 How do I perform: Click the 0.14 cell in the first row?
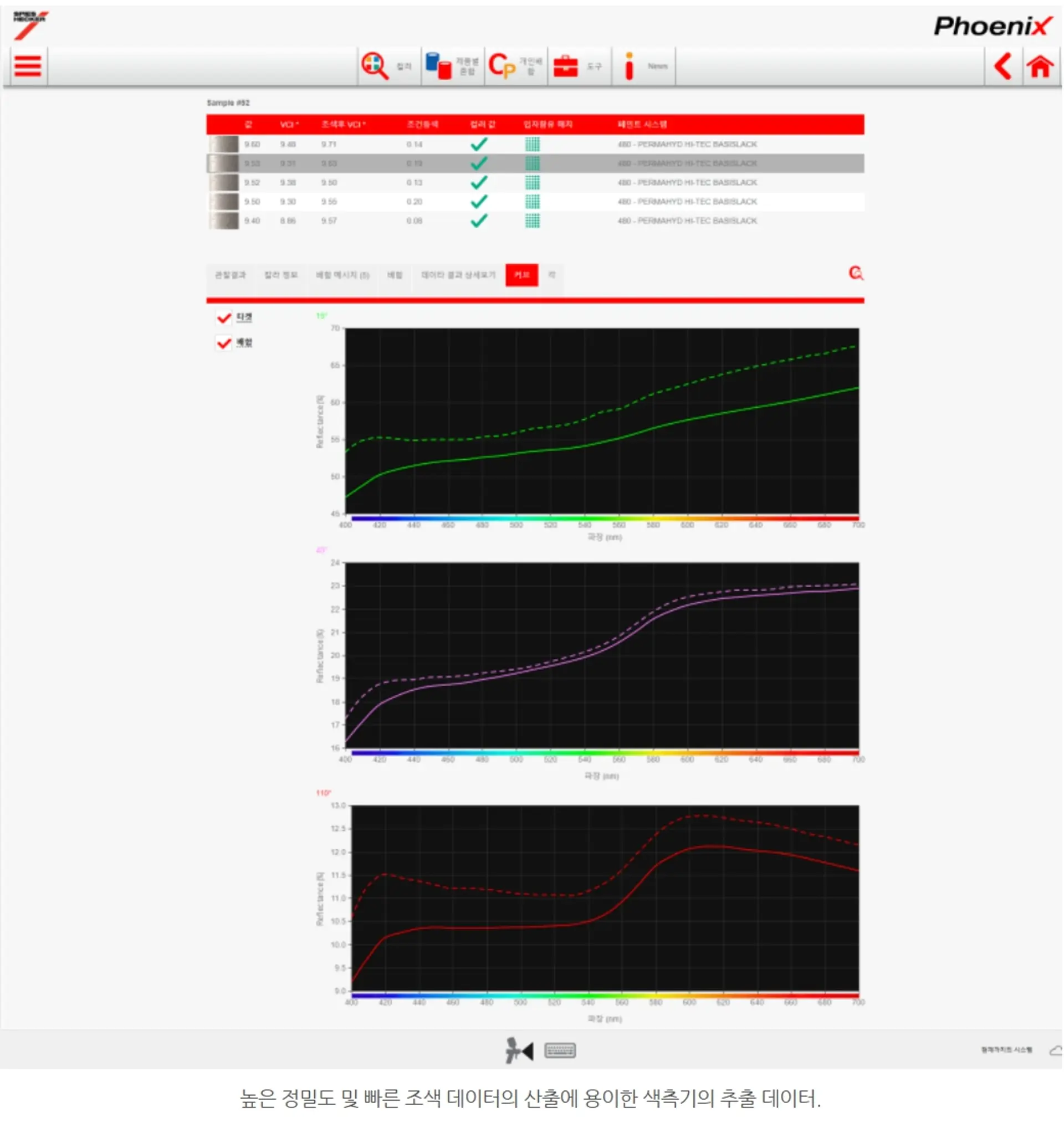[414, 144]
